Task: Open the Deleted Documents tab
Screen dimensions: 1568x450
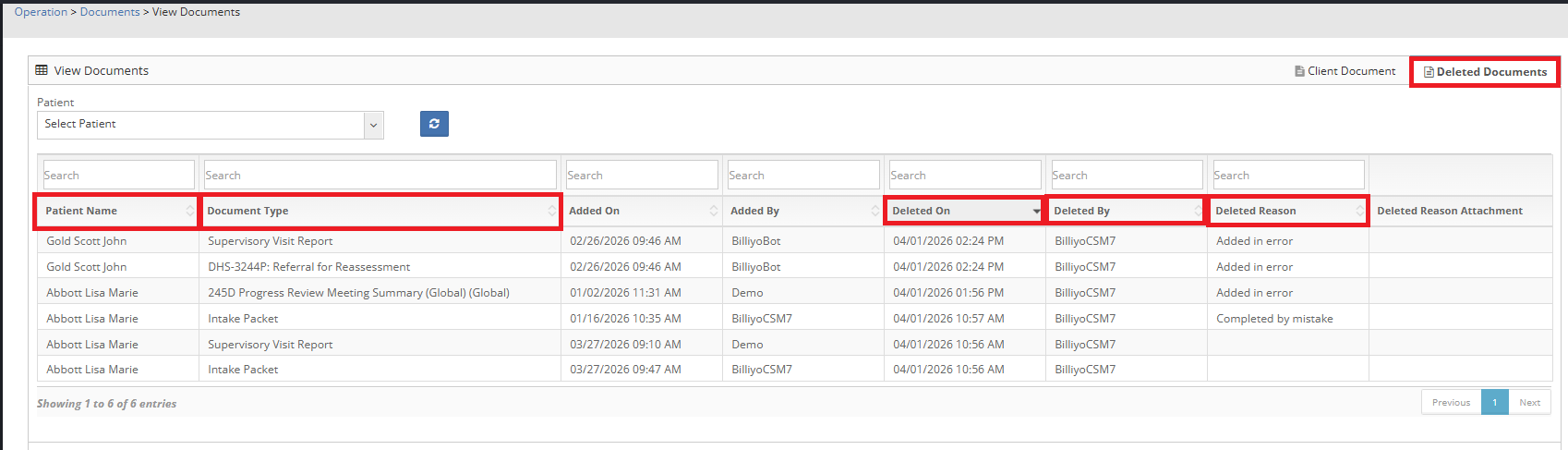Action: pos(1485,72)
